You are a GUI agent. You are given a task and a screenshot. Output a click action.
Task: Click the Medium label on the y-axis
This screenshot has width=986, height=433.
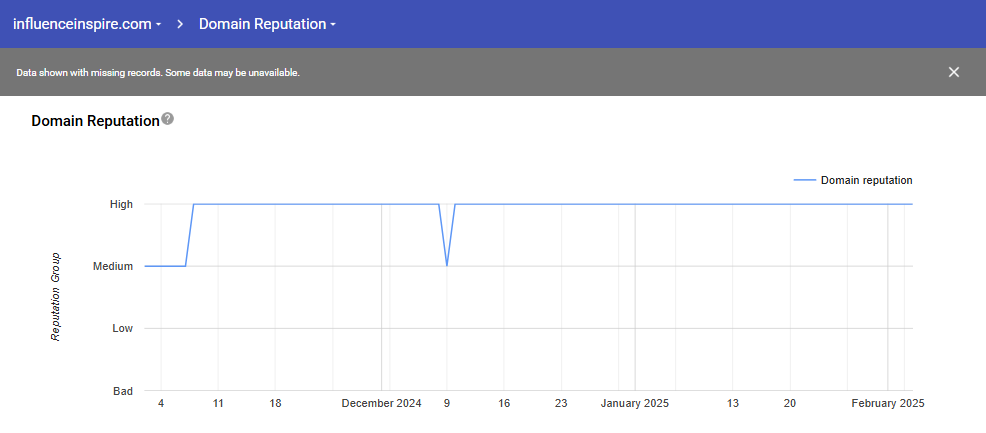113,266
